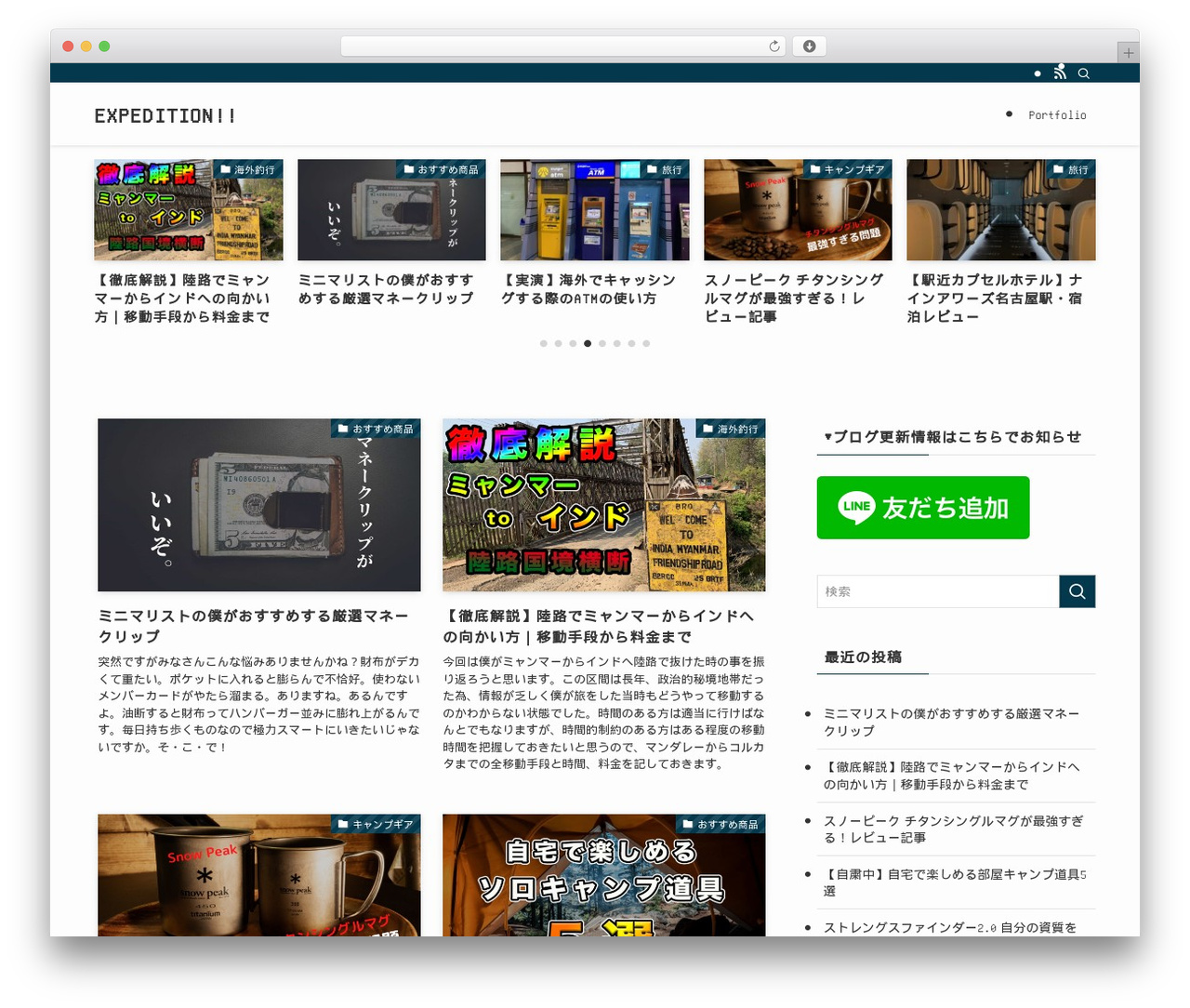
Task: Open recent post スノーピーク チタンシングルマグ in sidebar
Action: coord(953,829)
